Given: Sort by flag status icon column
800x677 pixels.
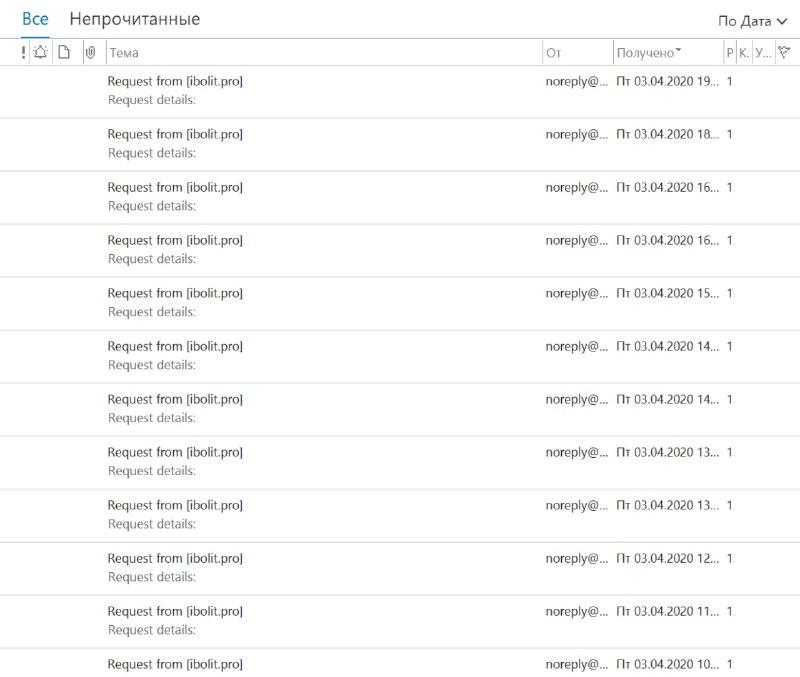Looking at the screenshot, I should tap(784, 52).
